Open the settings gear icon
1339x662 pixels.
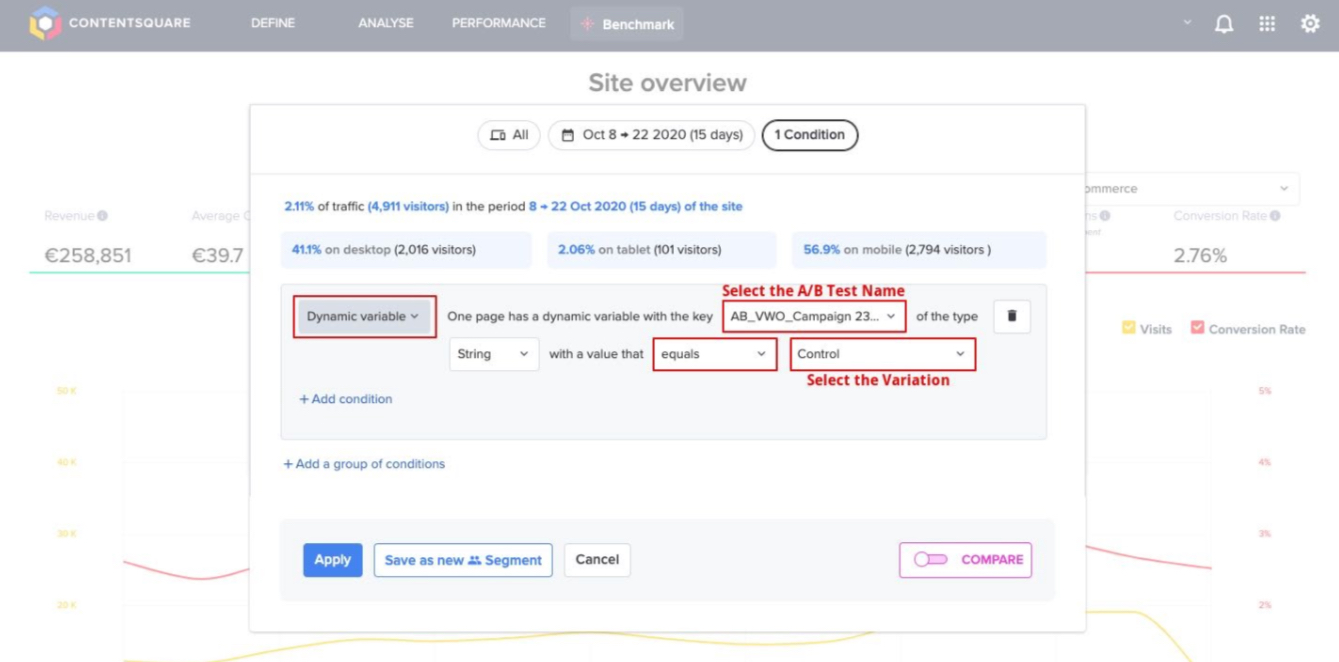click(1310, 24)
